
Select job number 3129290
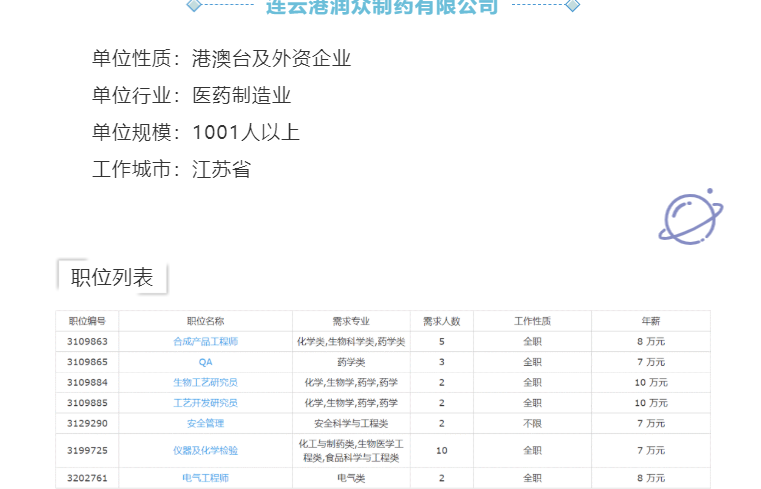click(x=87, y=423)
